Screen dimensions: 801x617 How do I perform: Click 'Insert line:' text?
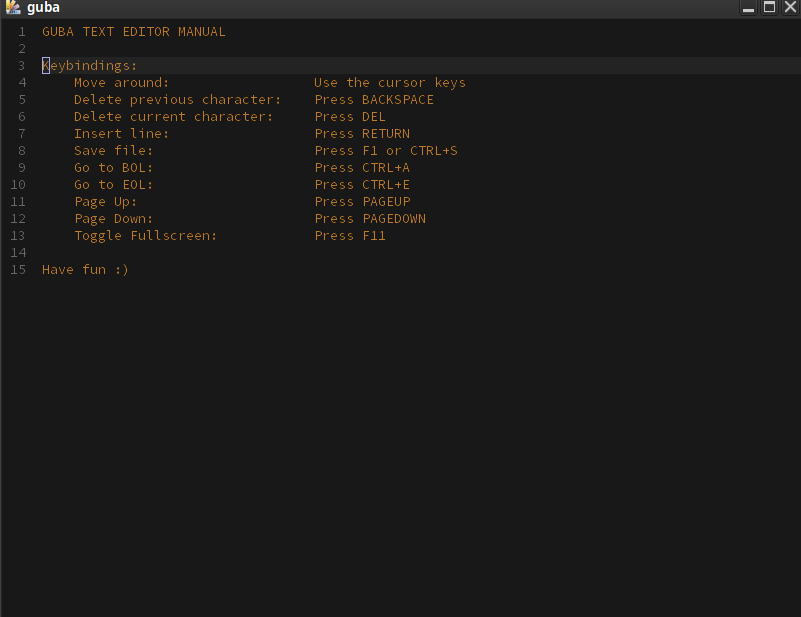(122, 134)
